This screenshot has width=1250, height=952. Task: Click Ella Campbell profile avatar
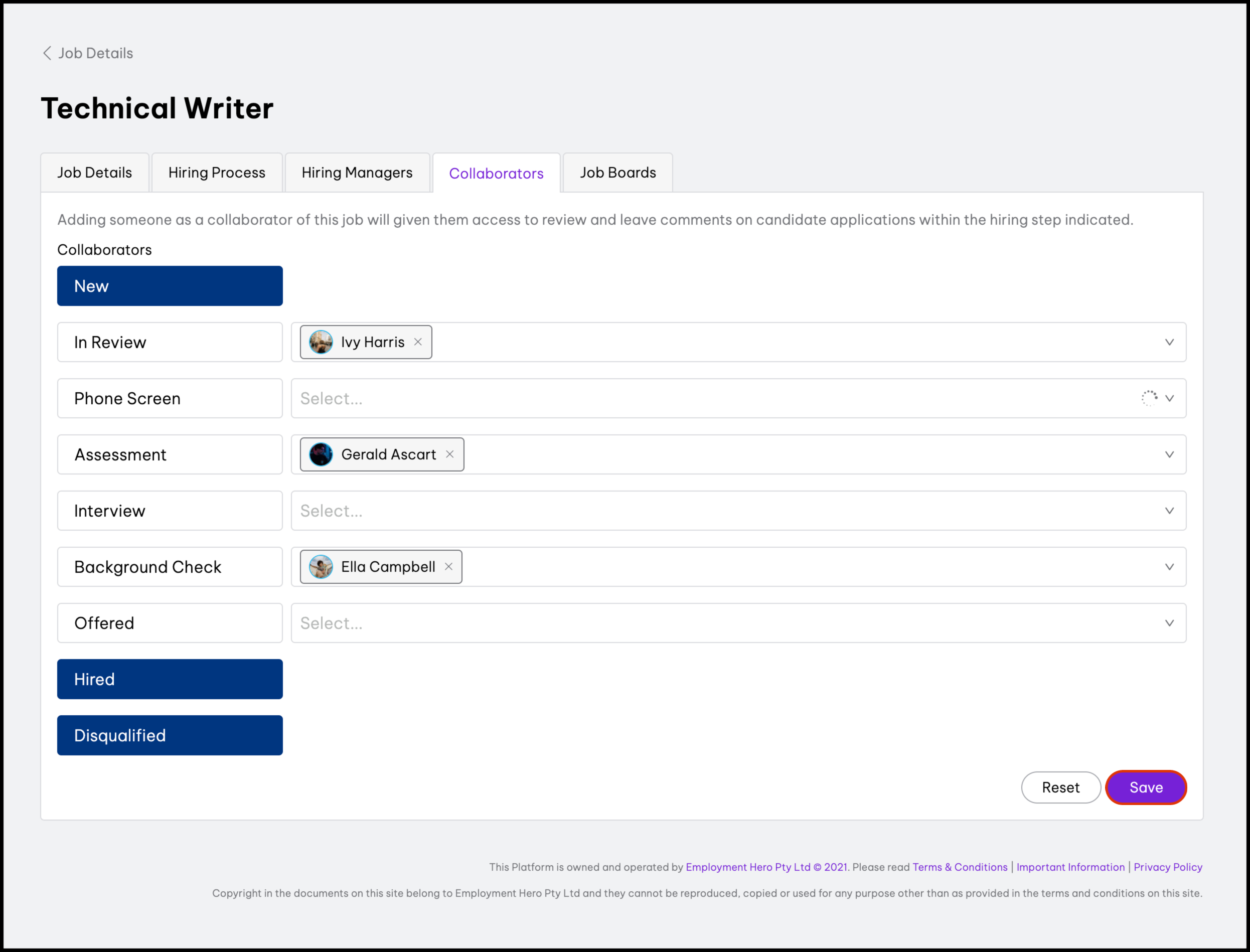321,567
